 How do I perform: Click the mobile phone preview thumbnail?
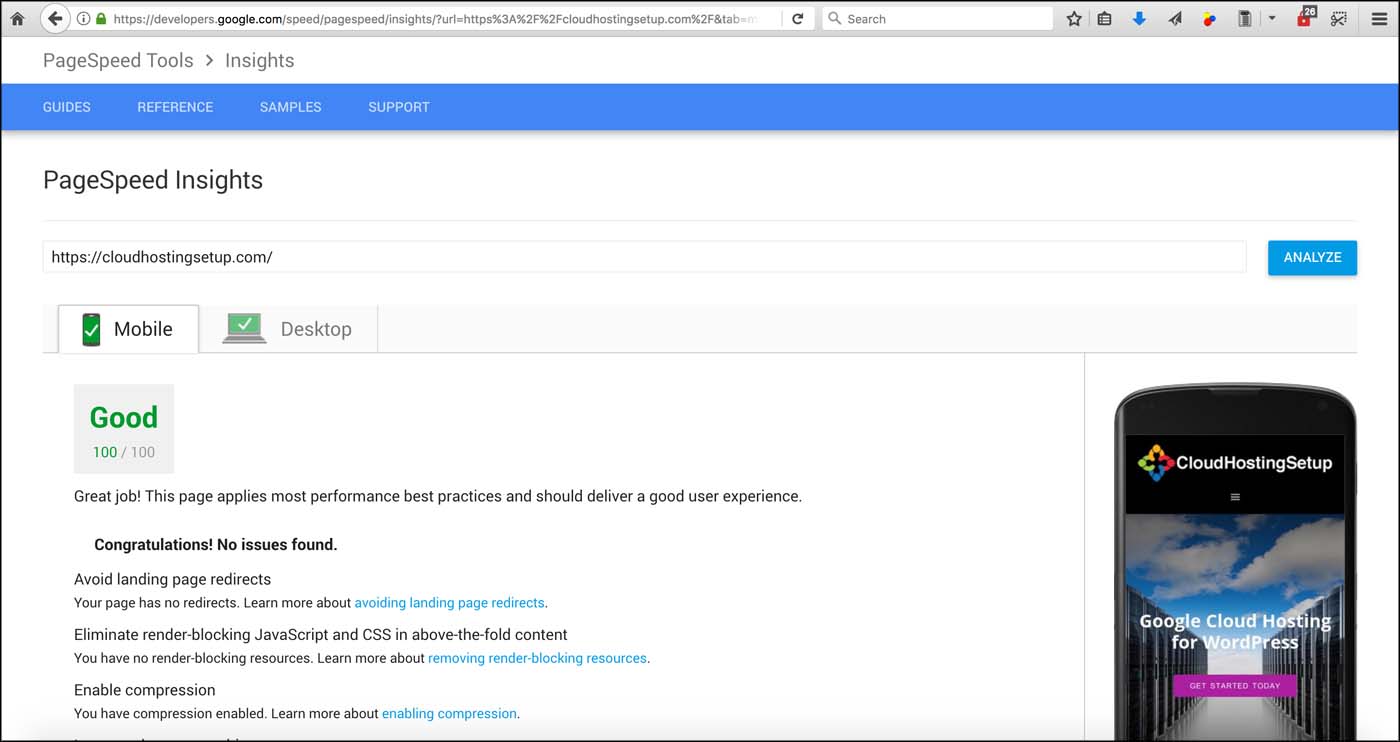(1235, 563)
